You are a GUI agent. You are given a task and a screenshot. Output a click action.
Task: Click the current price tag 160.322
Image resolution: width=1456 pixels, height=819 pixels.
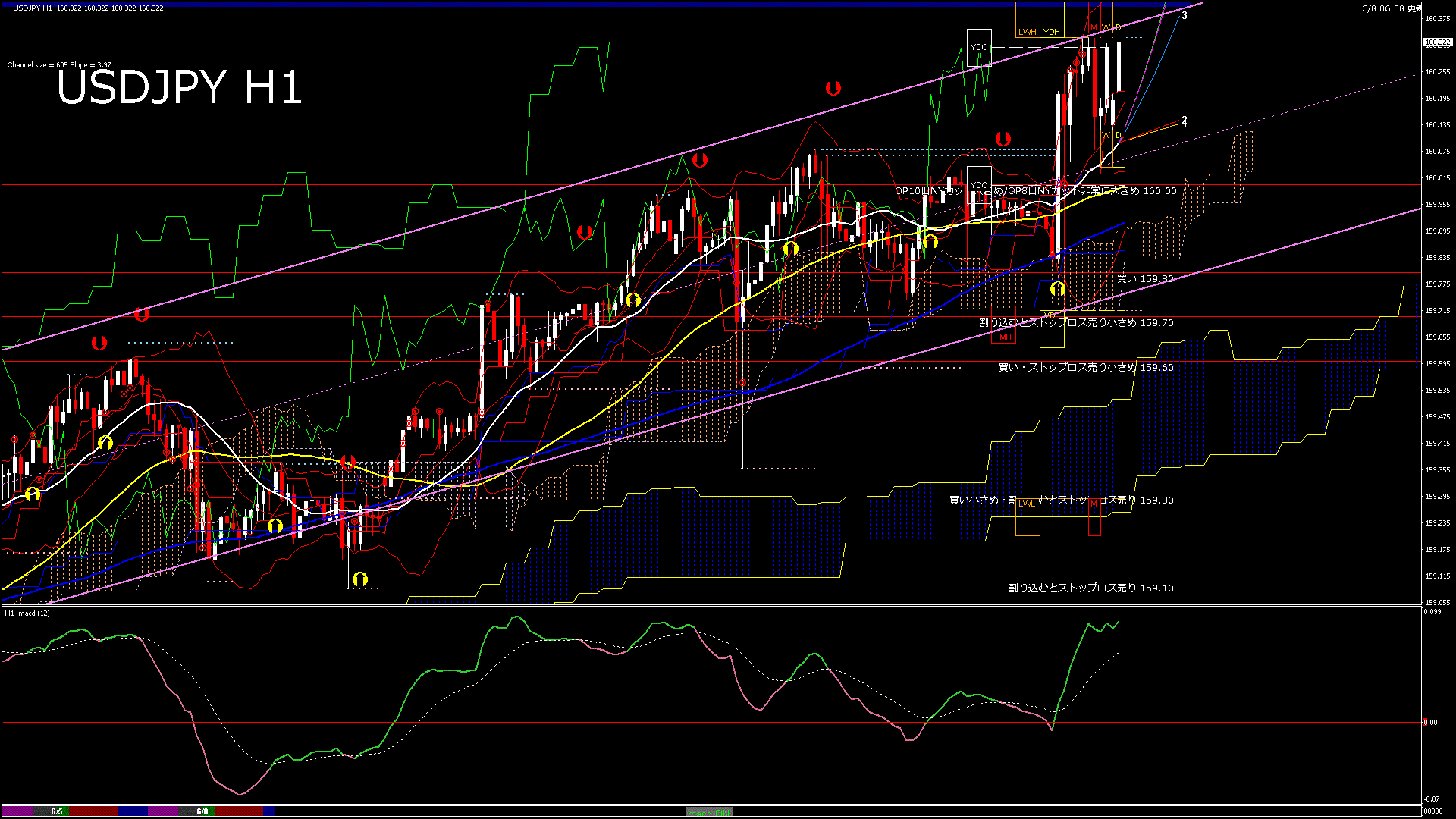(1437, 42)
